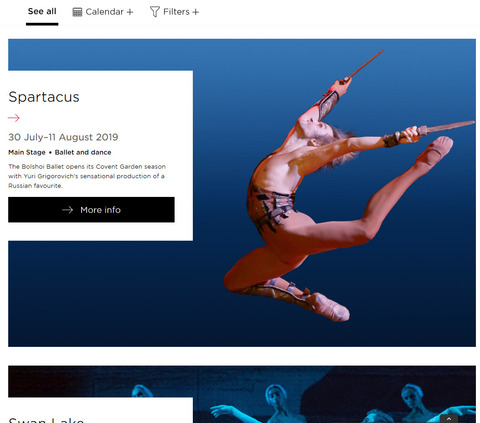
Task: Click the back-to-top chevron icon
Action: 449,419
